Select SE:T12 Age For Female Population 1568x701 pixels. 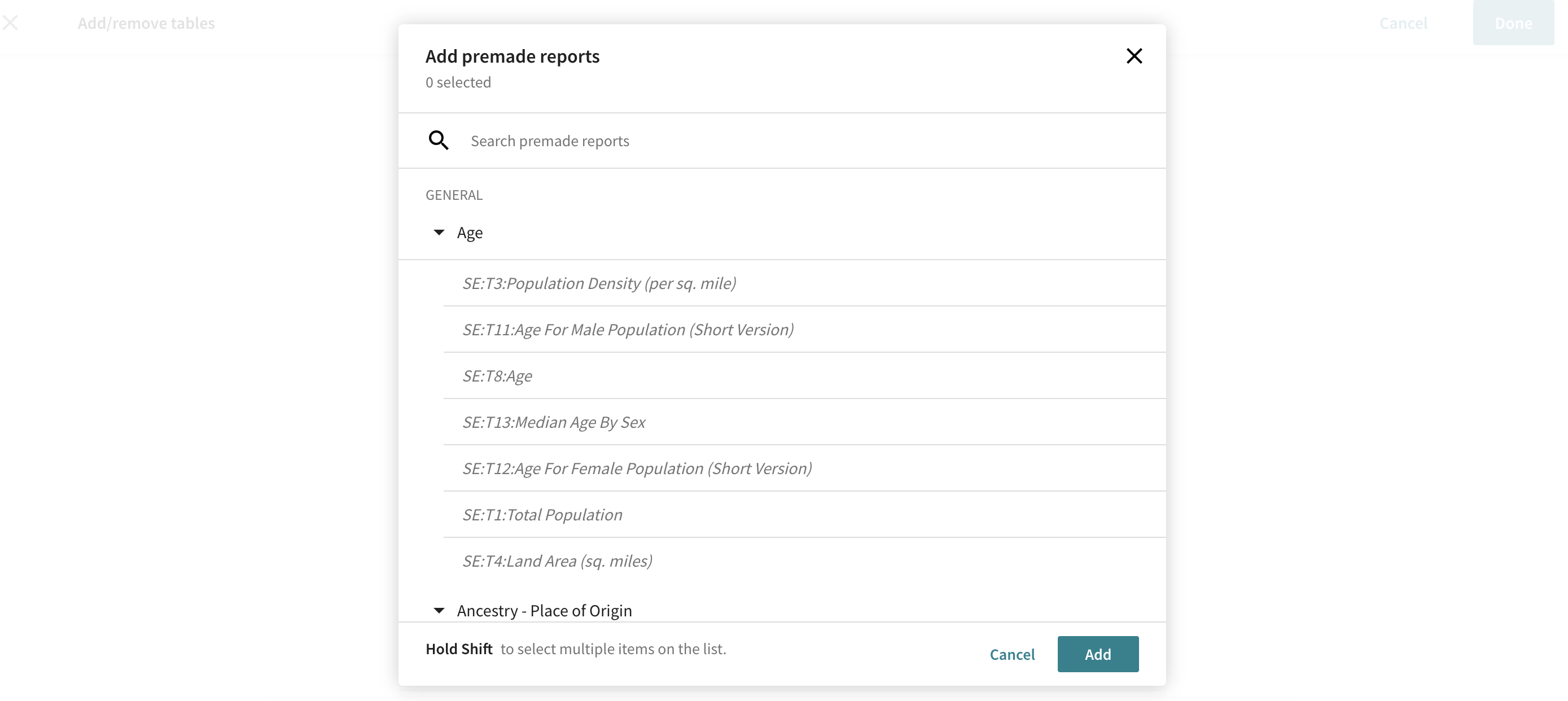click(637, 468)
